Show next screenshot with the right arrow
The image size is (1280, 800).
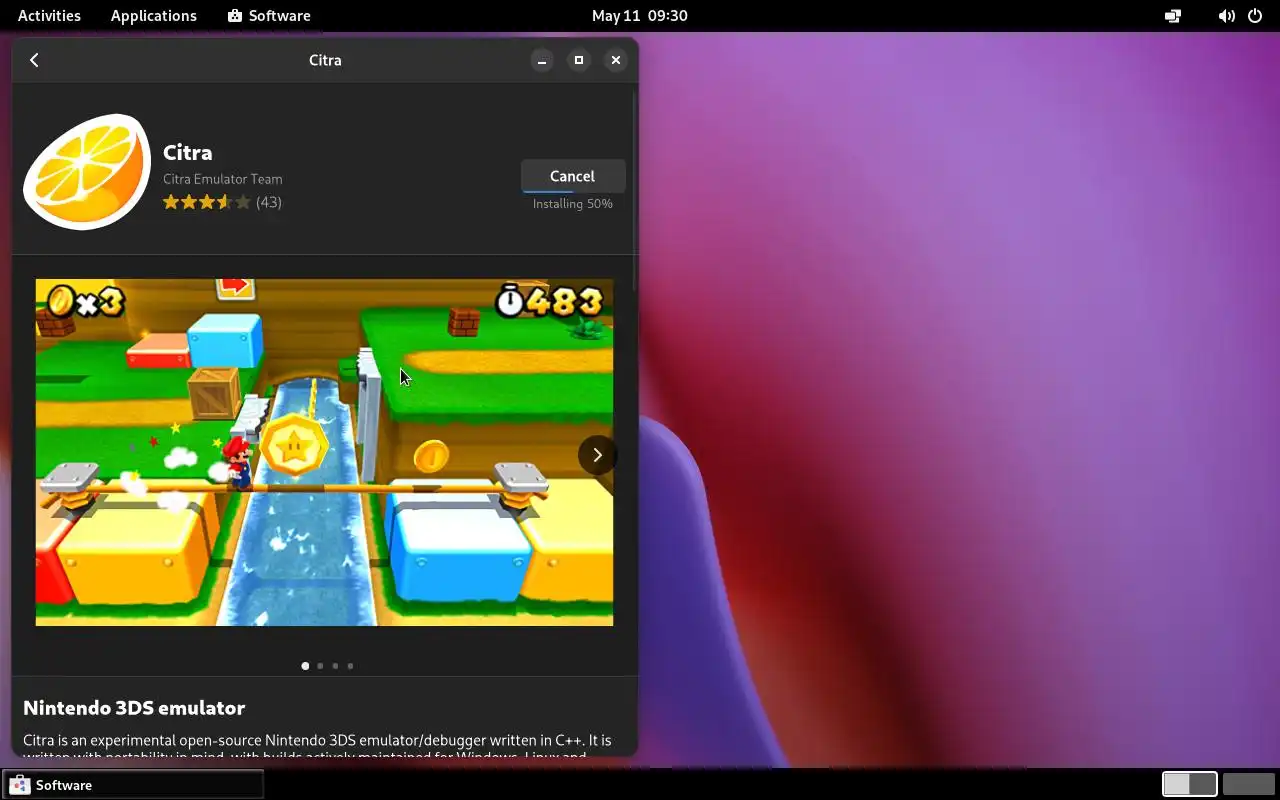(x=597, y=455)
